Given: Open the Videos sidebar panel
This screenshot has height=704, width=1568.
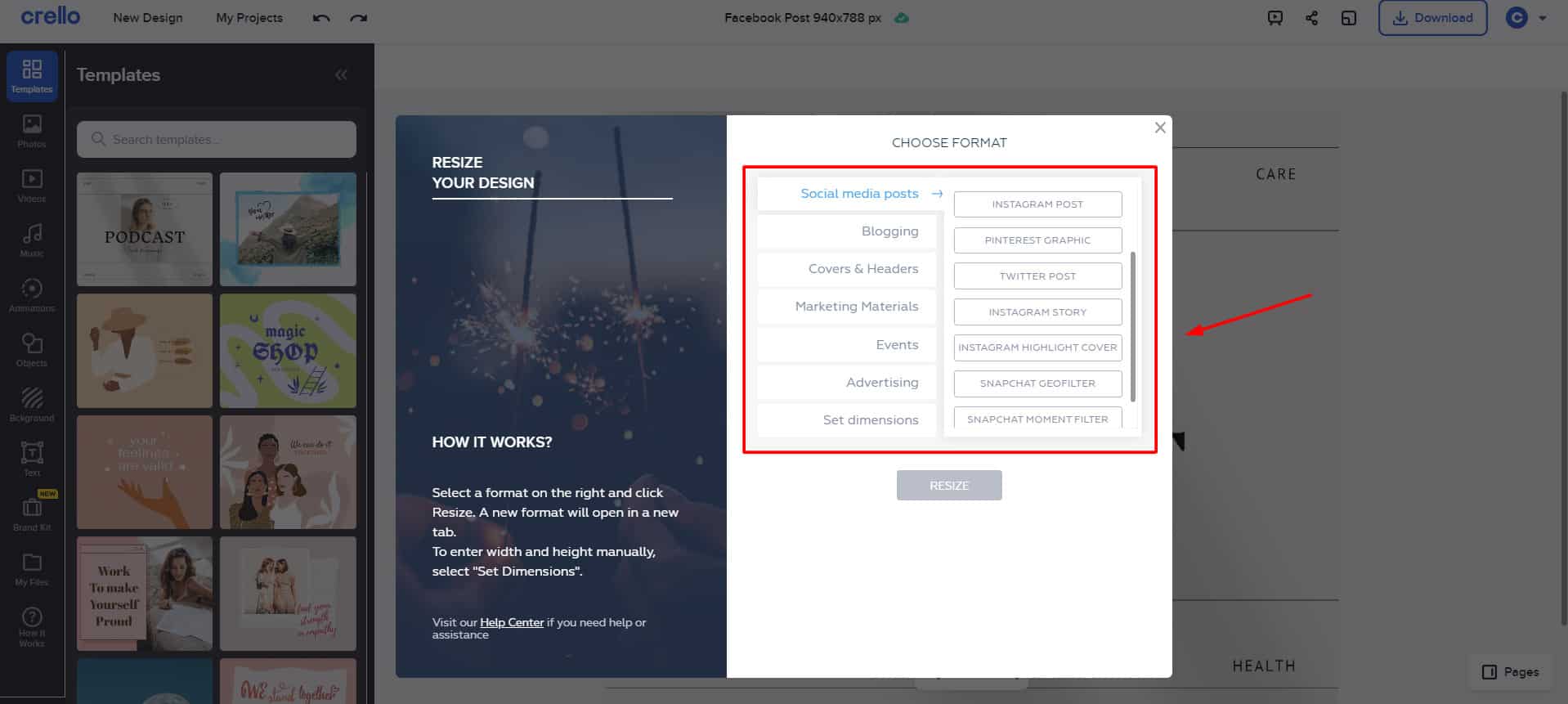Looking at the screenshot, I should point(32,186).
